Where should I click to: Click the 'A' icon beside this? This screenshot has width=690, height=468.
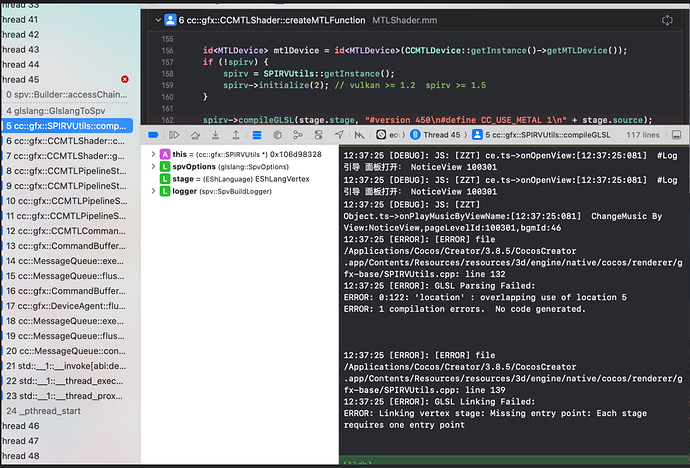pos(165,154)
